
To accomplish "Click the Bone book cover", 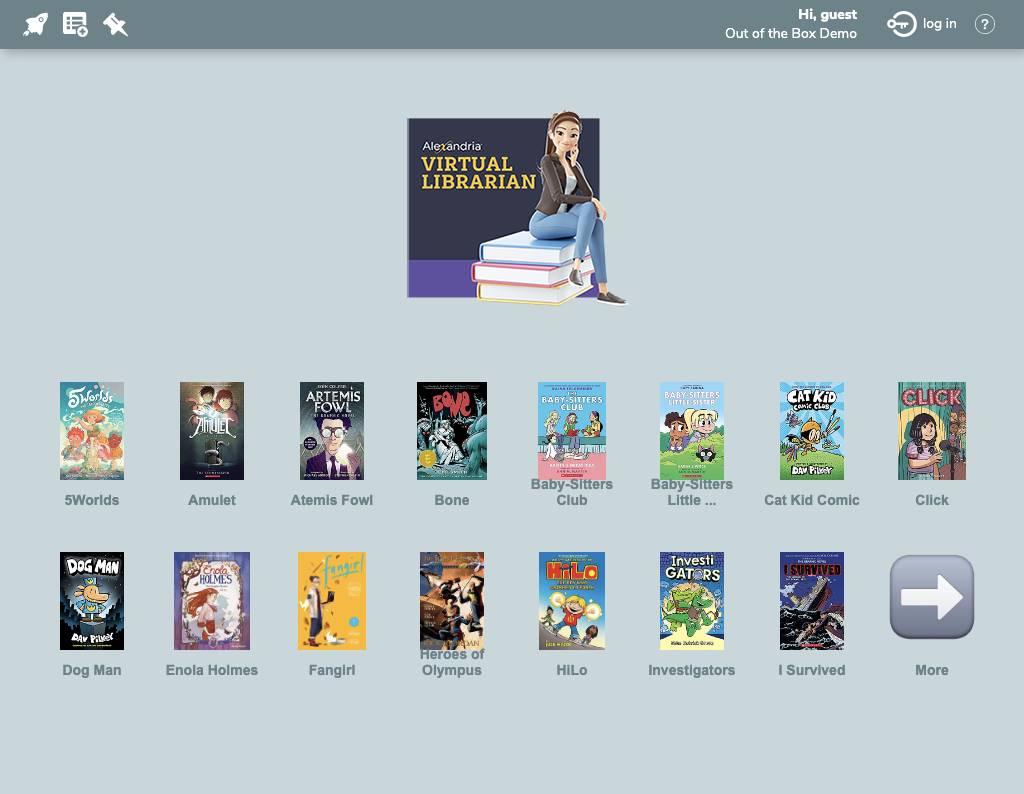I will (x=452, y=431).
